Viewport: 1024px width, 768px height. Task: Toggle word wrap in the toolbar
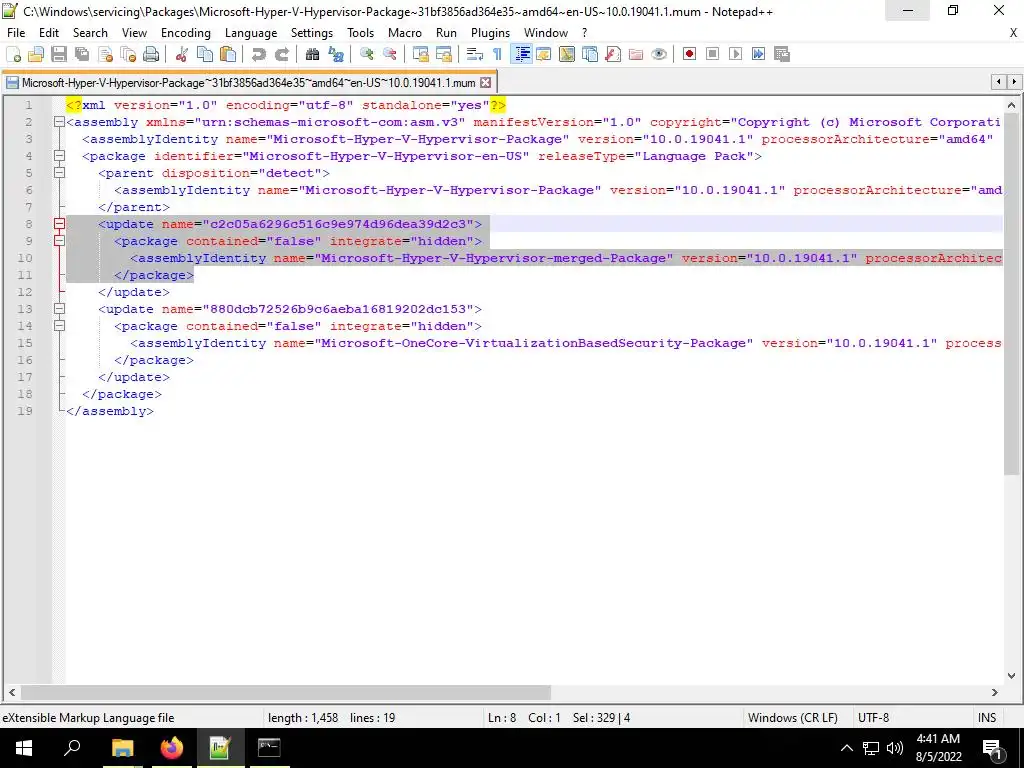(x=475, y=54)
